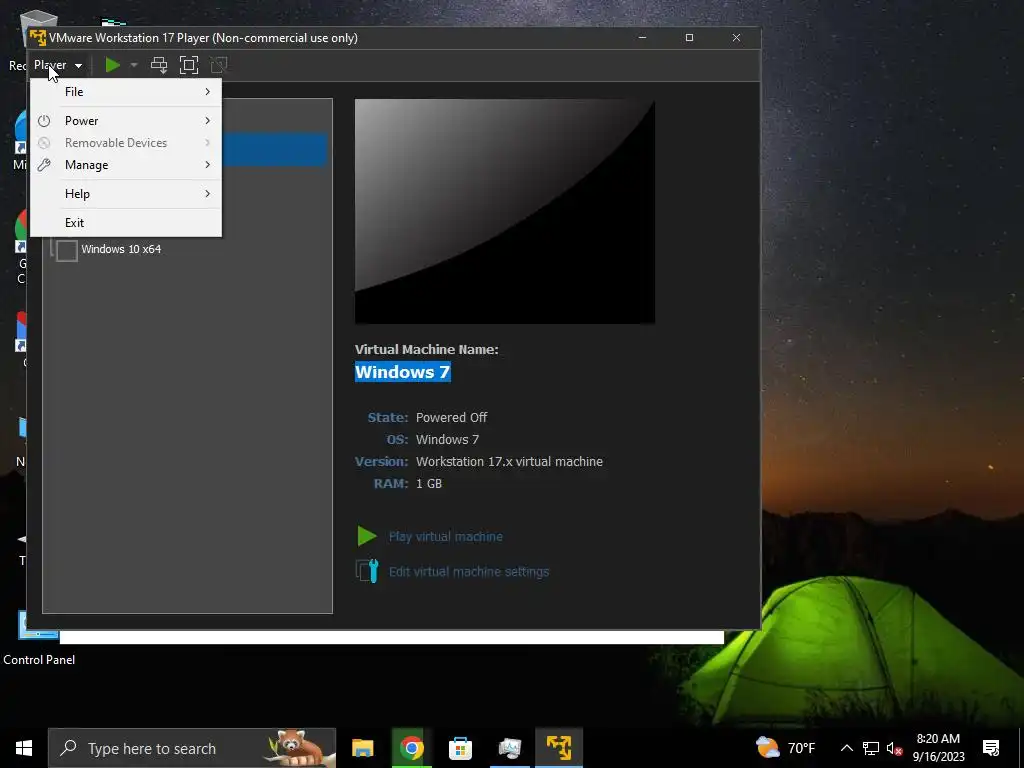Click the highlighted Windows 7 name field

tap(402, 372)
